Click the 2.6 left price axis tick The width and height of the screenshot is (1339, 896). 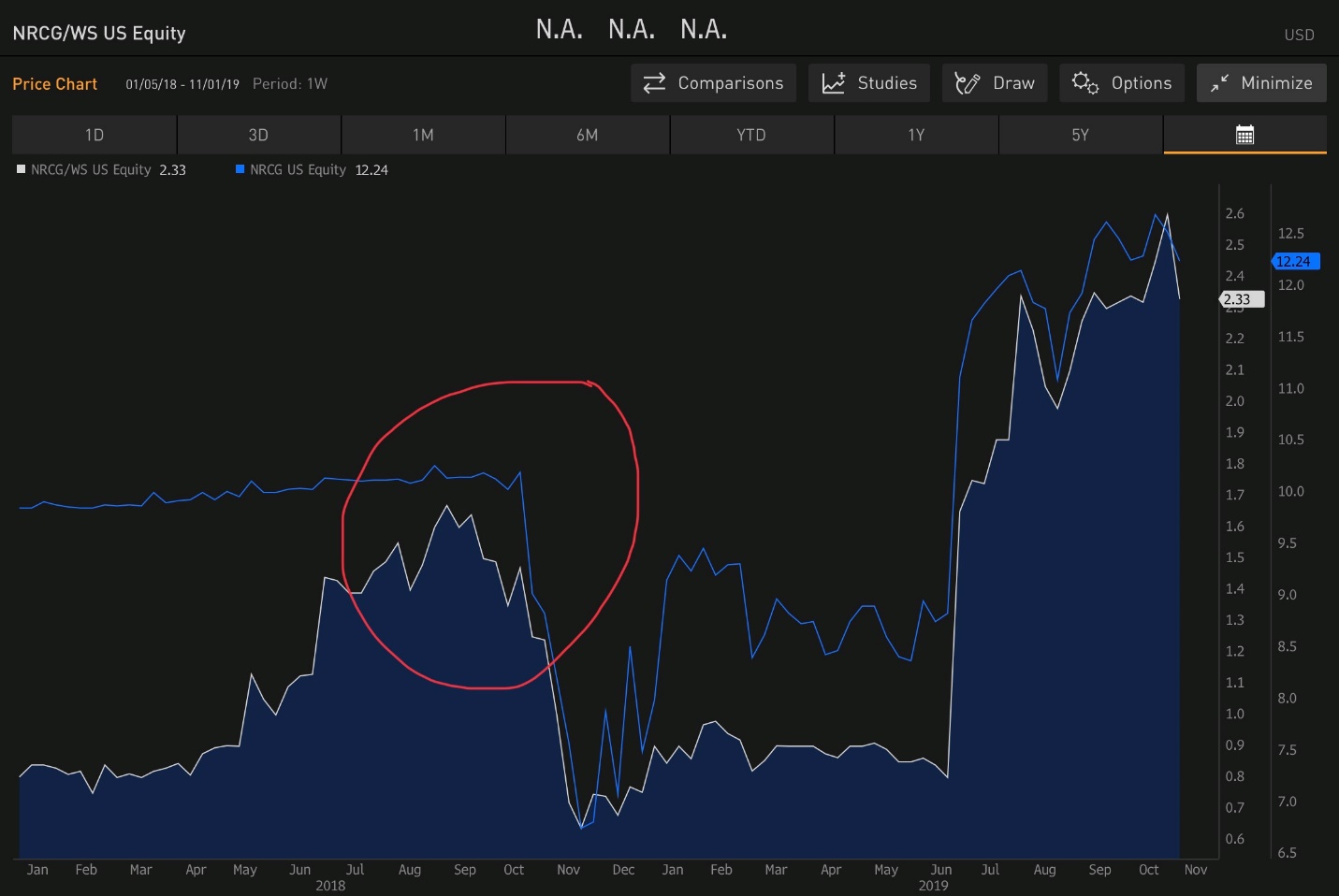(1235, 213)
